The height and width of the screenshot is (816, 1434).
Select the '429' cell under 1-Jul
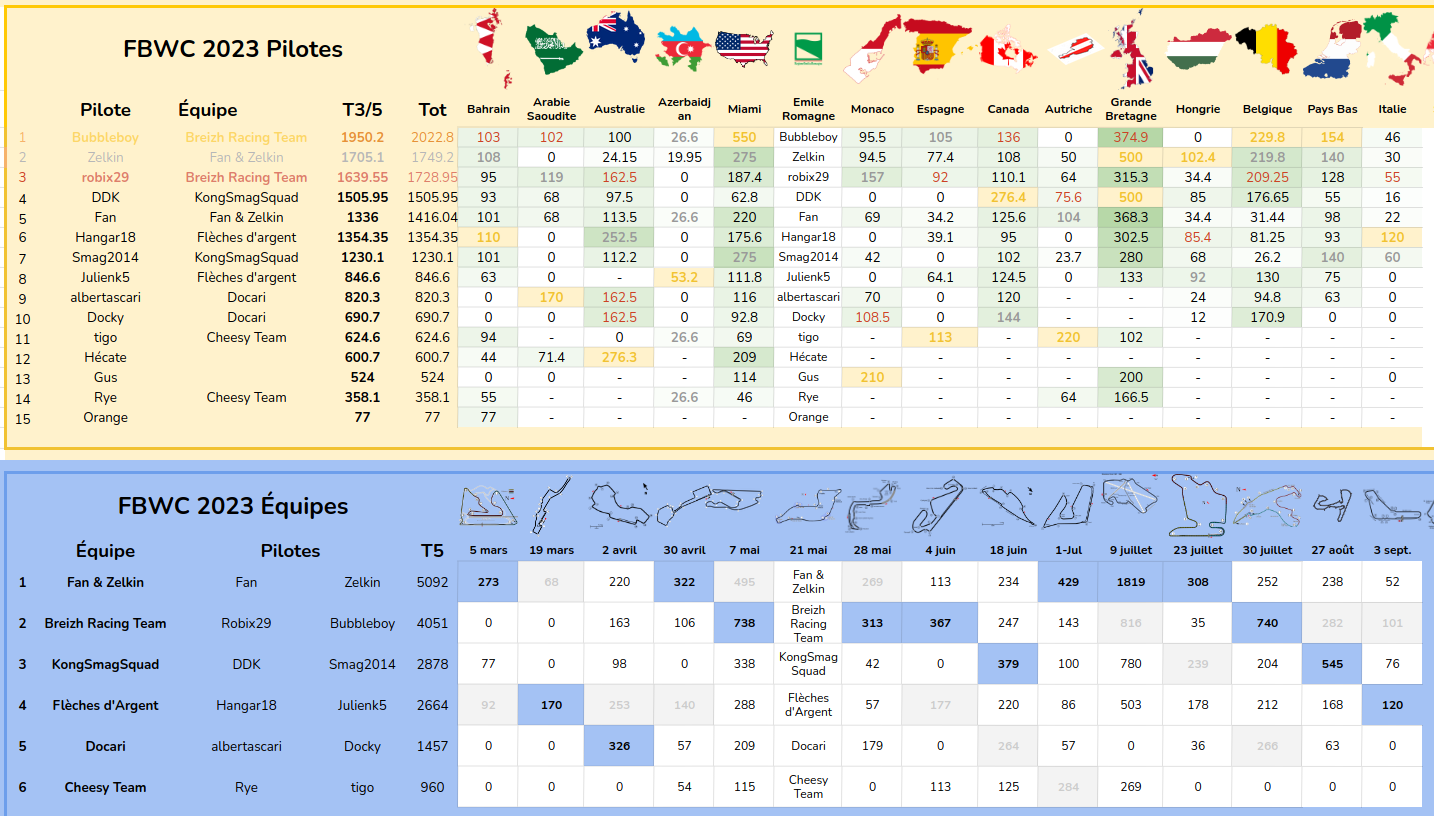point(1068,582)
